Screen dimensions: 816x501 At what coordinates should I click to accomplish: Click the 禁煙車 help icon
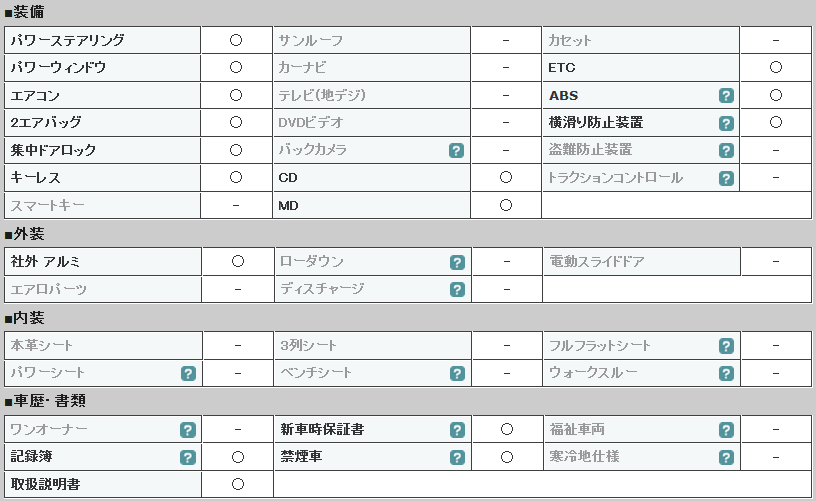tap(457, 457)
